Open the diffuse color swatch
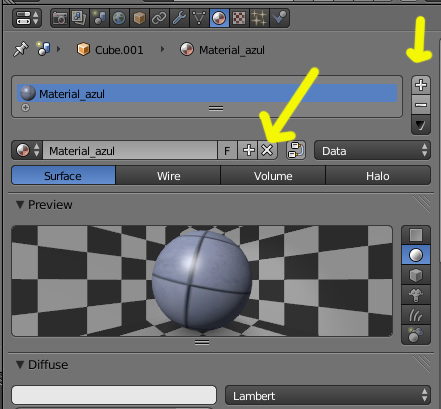Screen dimensions: 441x409 [114, 395]
